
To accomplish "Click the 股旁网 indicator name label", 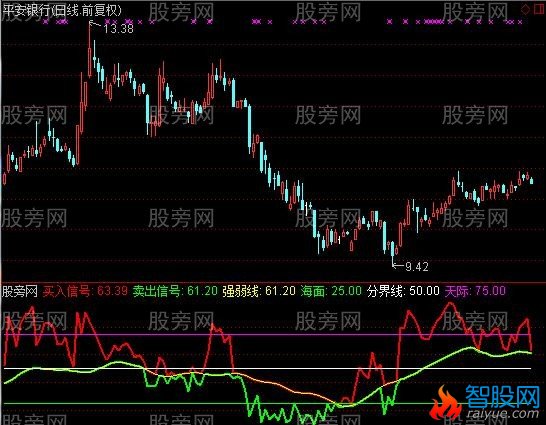I will tap(20, 291).
